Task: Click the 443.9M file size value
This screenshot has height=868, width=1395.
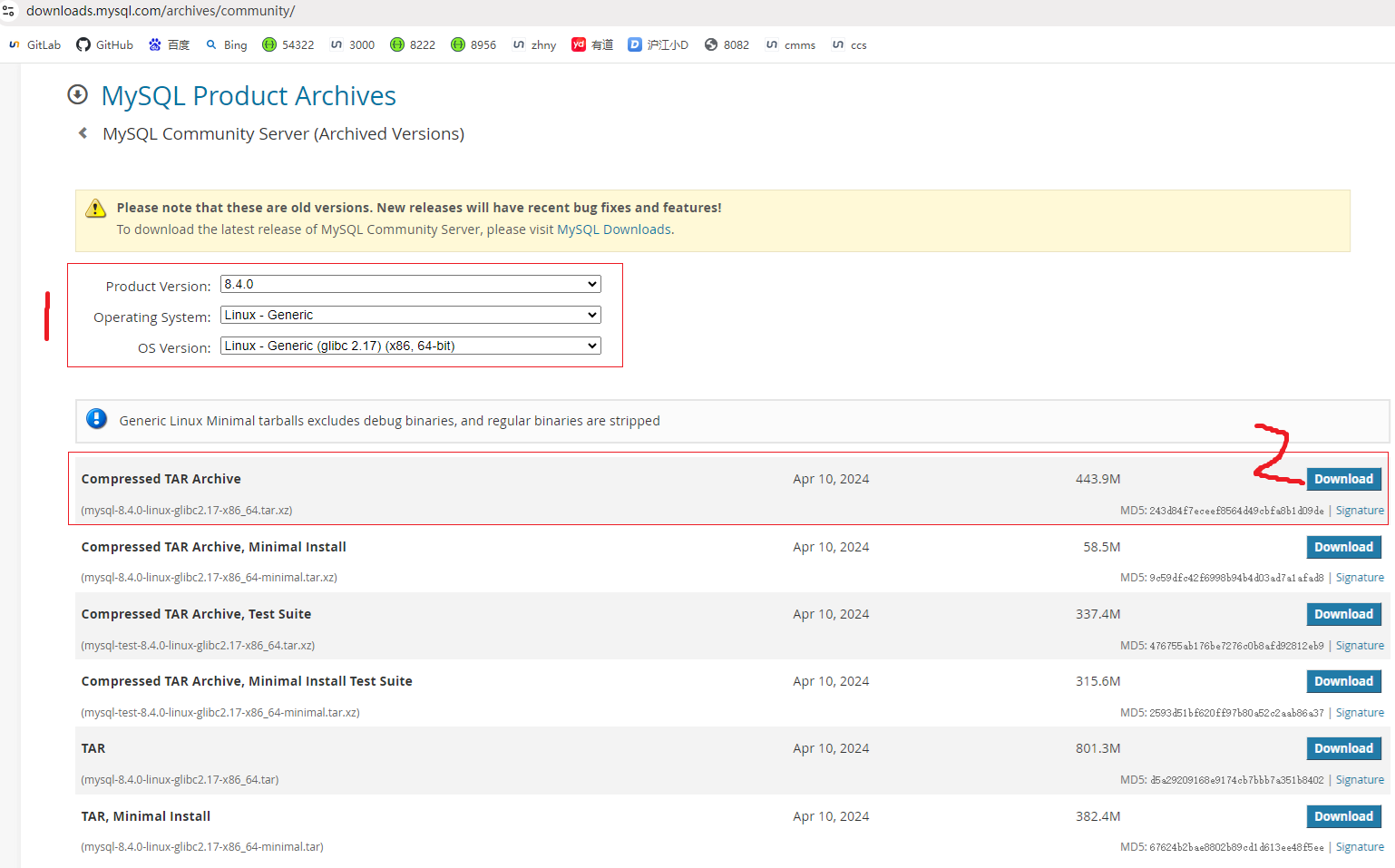Action: [1098, 479]
